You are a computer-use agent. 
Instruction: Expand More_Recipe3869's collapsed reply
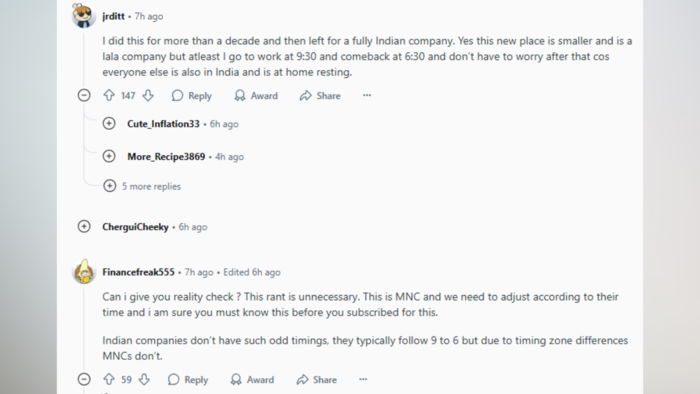tap(109, 156)
